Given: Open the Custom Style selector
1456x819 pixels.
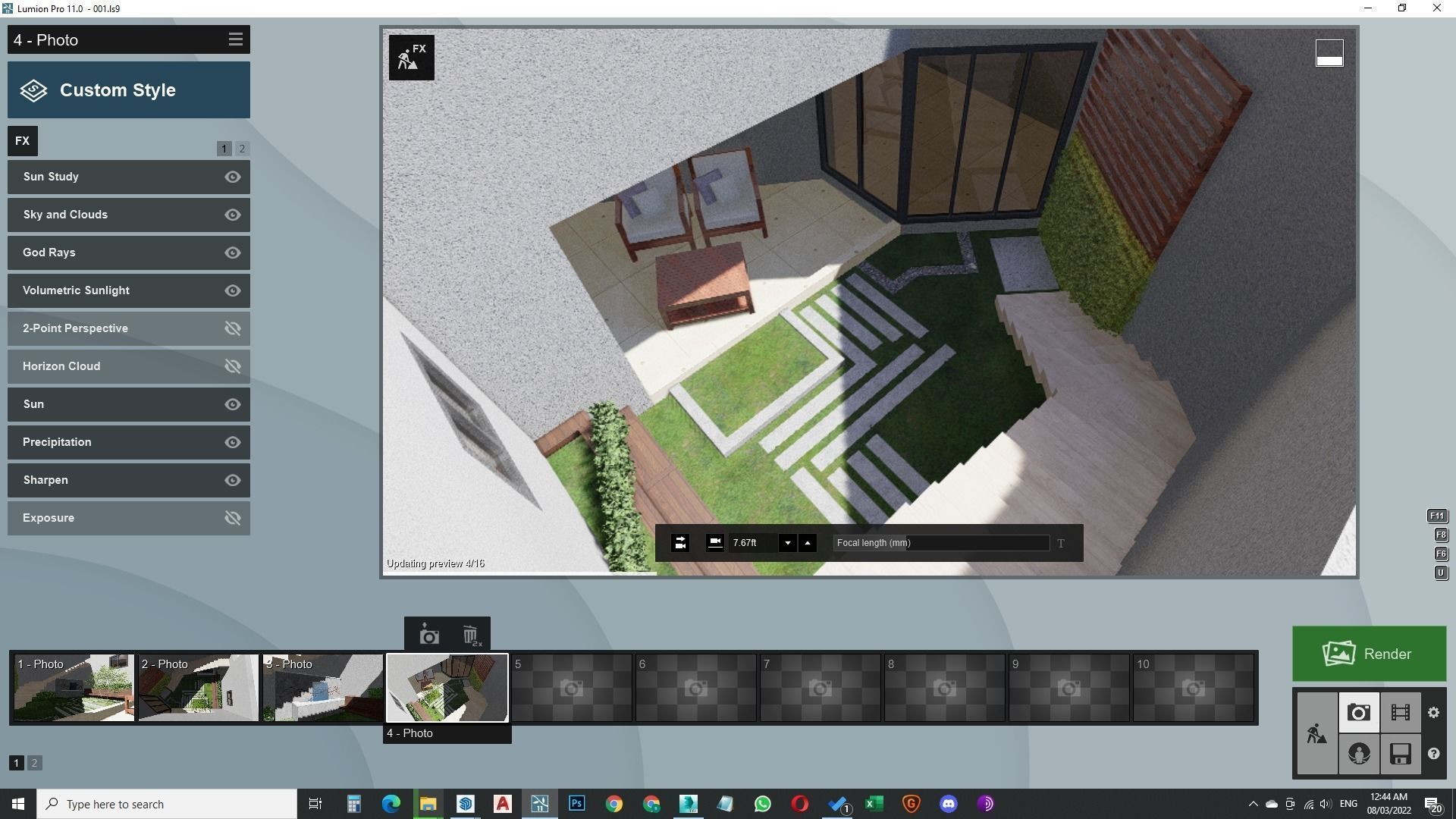Looking at the screenshot, I should pyautogui.click(x=129, y=90).
